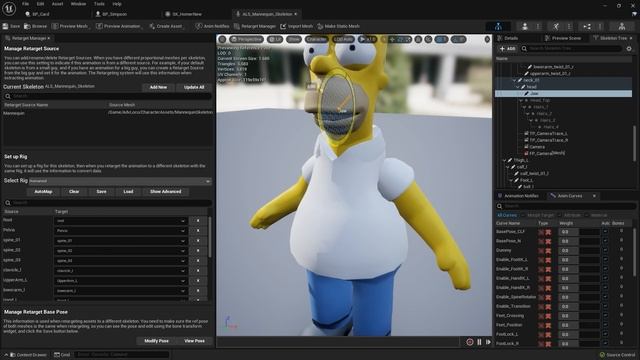Click the AutoMap button

tap(43, 192)
